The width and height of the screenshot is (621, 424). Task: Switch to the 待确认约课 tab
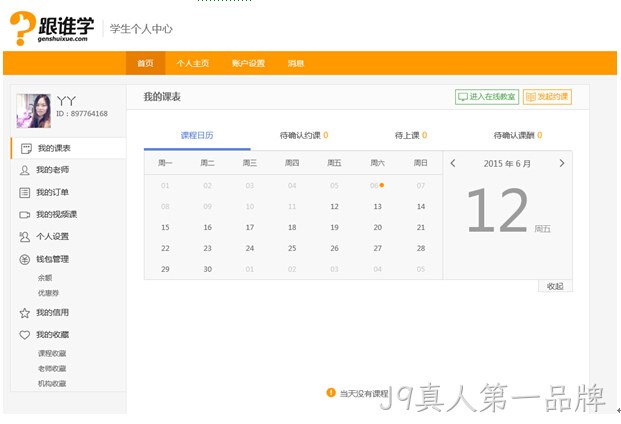pos(304,135)
